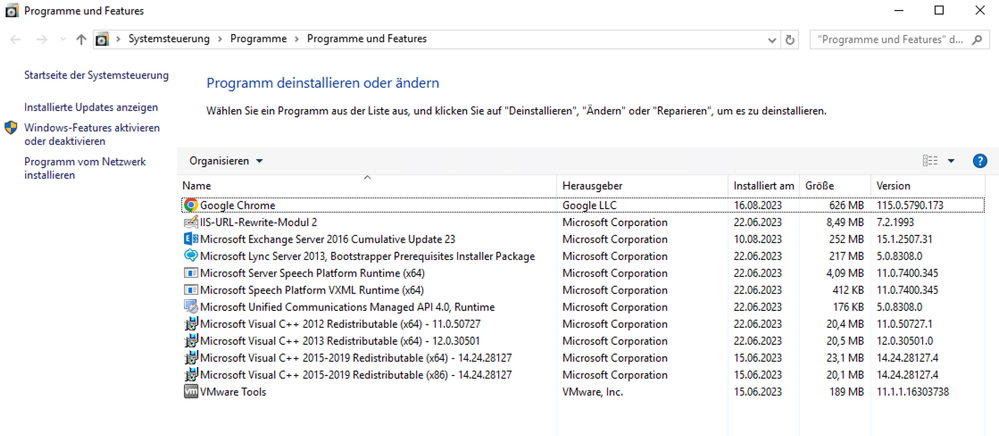Open Startseite der Systemsteuerung link

tap(96, 75)
